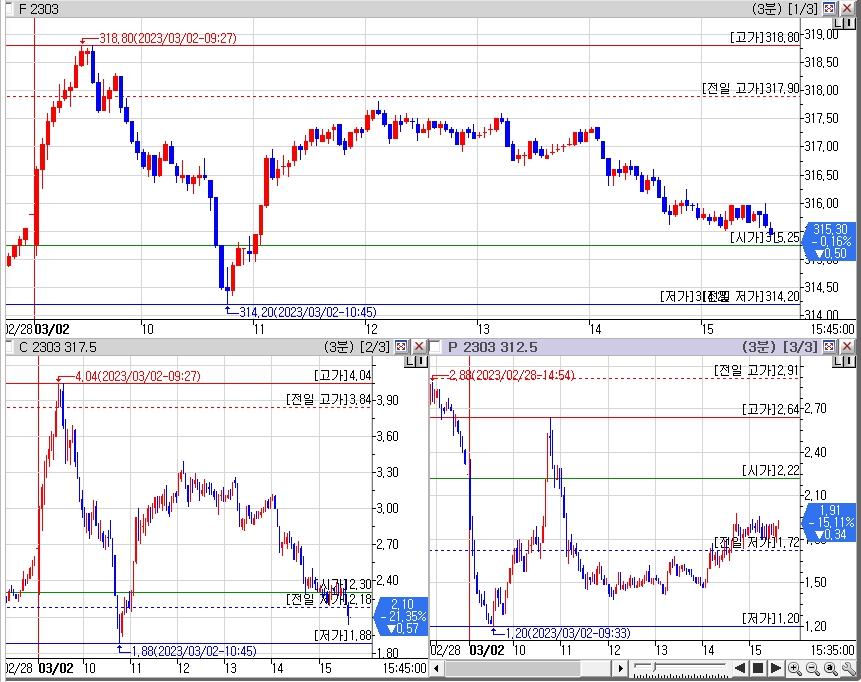The image size is (861, 682).
Task: Click the (3분) [2/3] interval label
Action: point(357,347)
